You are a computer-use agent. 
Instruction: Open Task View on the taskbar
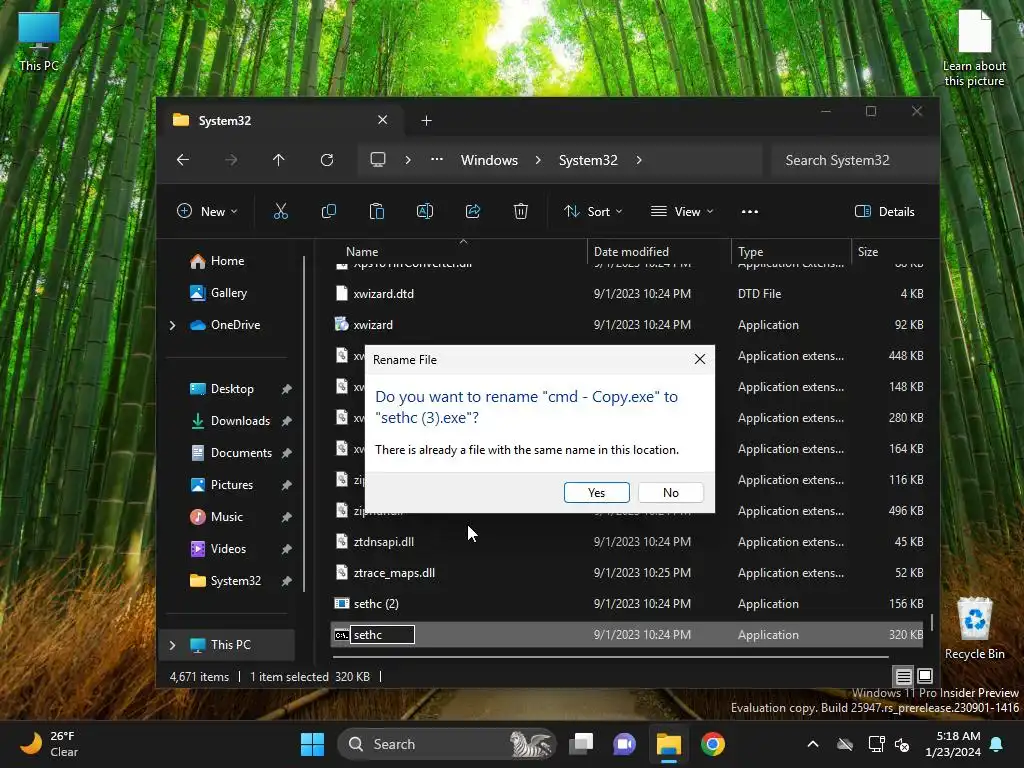pyautogui.click(x=581, y=744)
